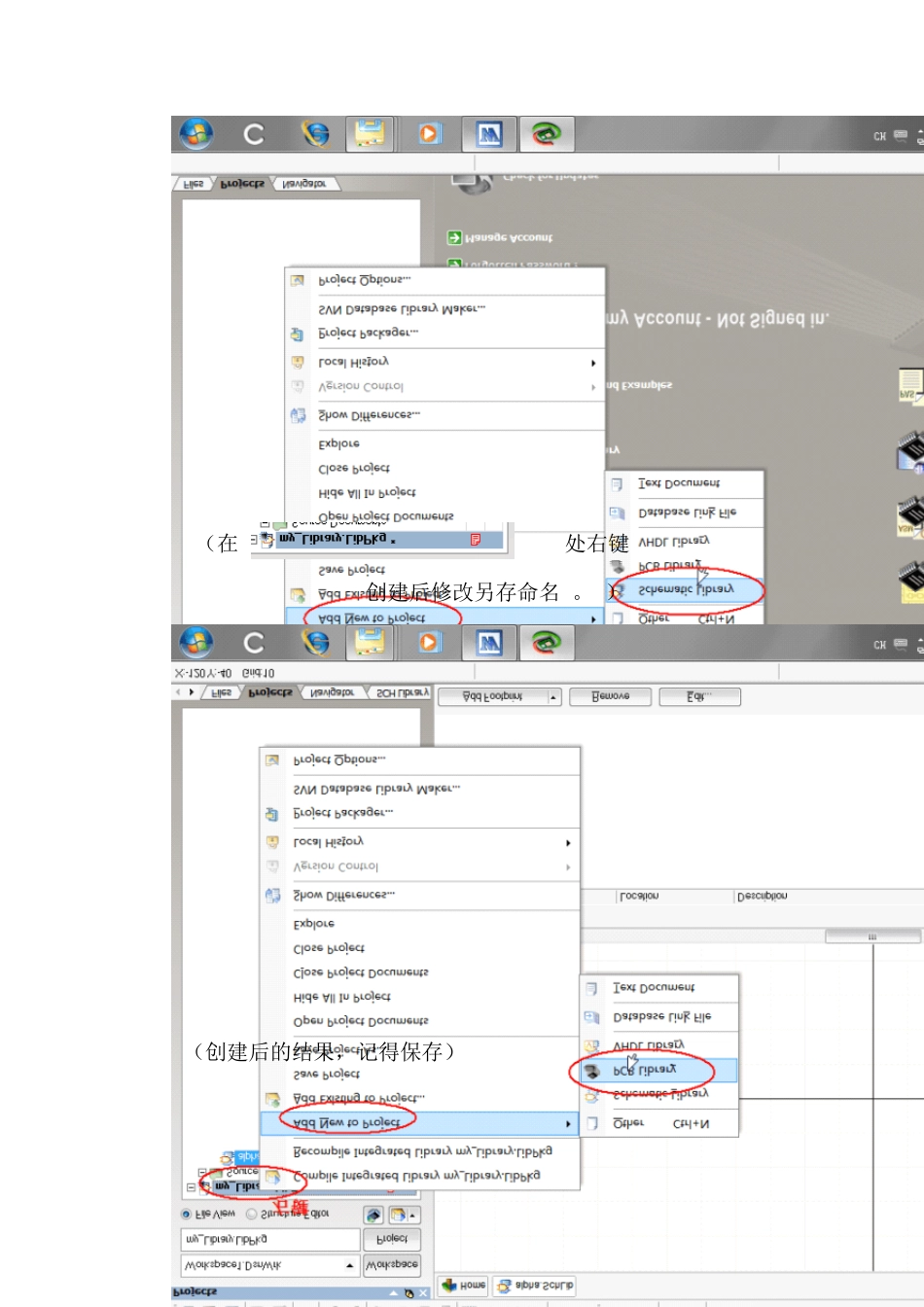Click the green arrow icon beside Manage Account
The width and height of the screenshot is (924, 1307).
(x=454, y=237)
